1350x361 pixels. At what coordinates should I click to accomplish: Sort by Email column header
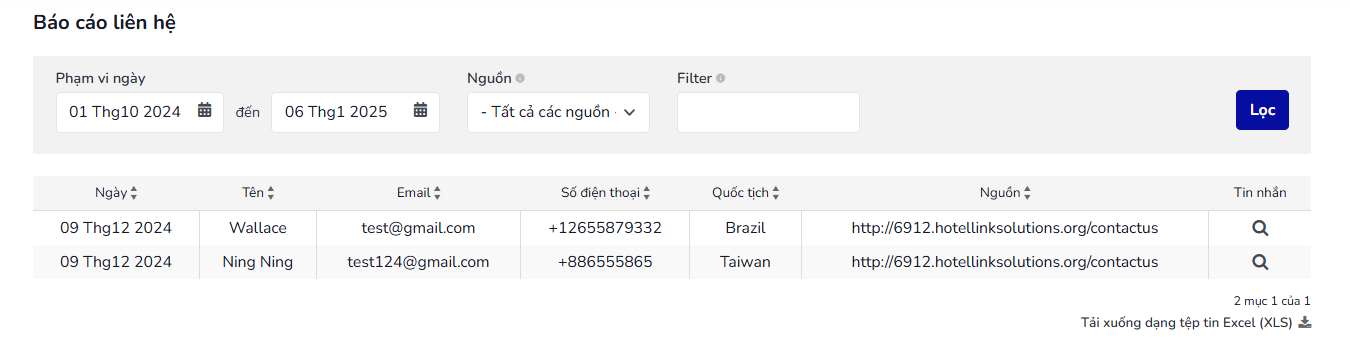tap(418, 193)
